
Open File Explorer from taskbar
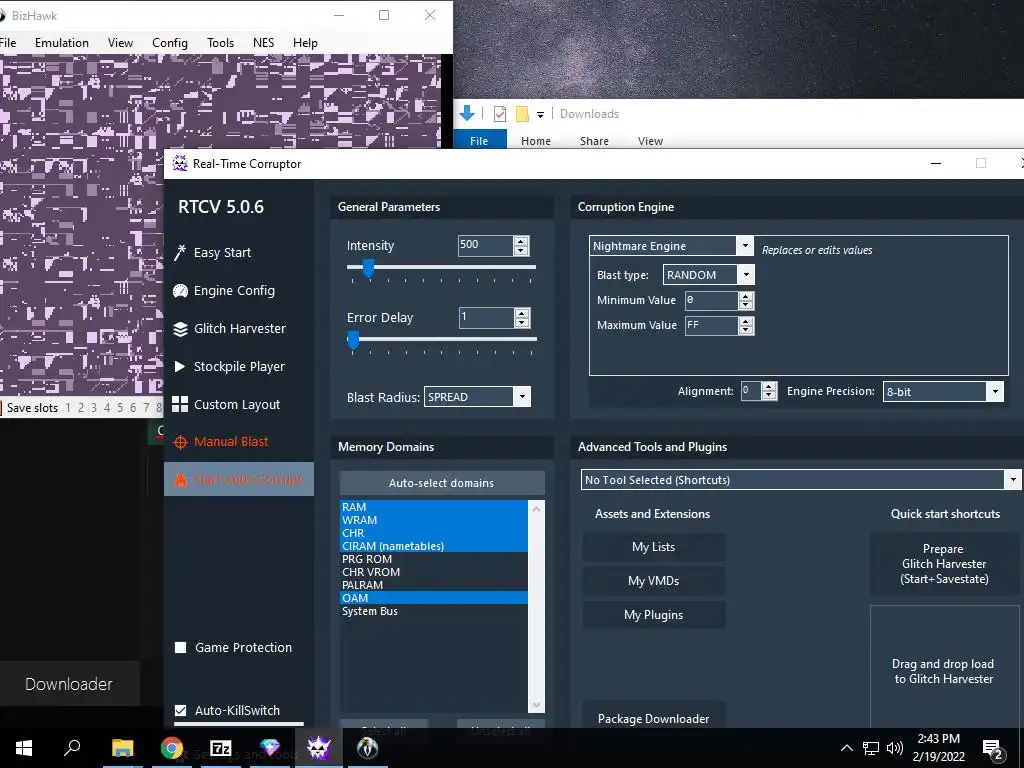click(122, 748)
